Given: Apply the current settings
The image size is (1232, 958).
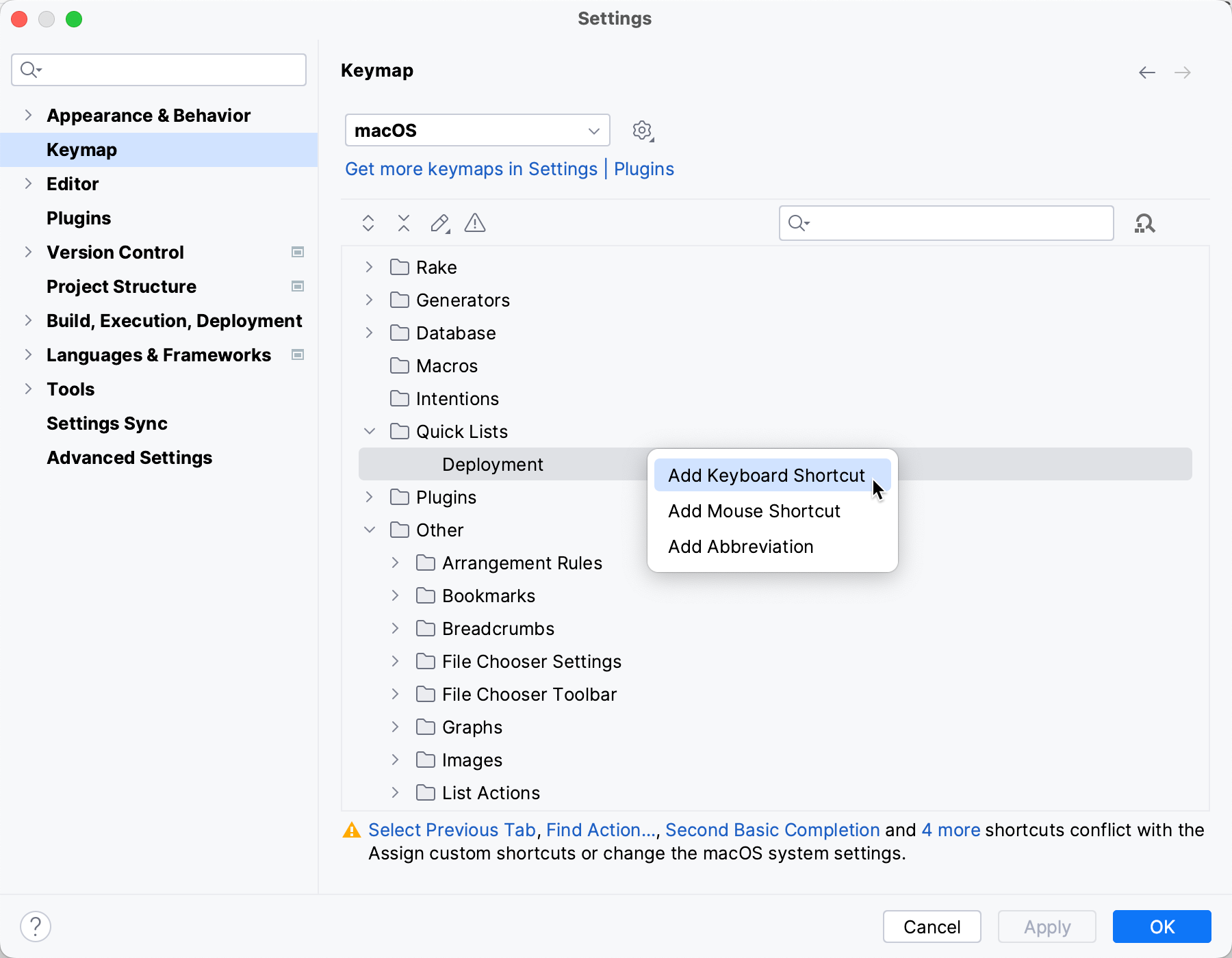Looking at the screenshot, I should pyautogui.click(x=1046, y=927).
